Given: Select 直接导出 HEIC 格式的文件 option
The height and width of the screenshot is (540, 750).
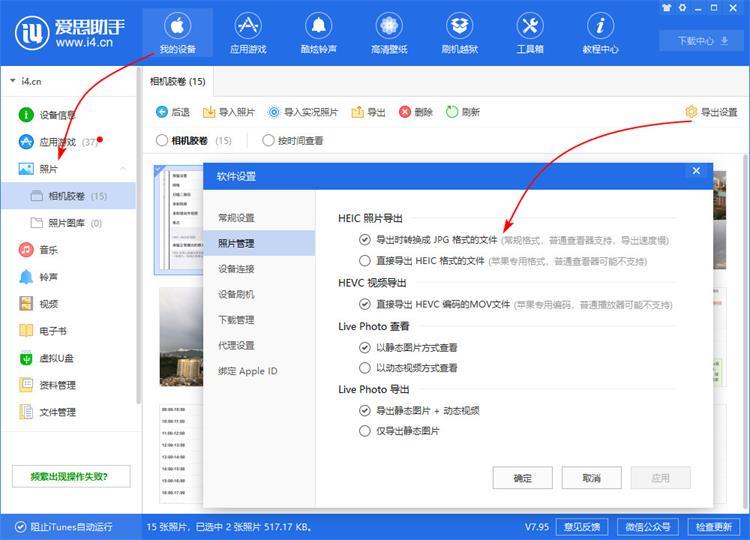Looking at the screenshot, I should click(364, 261).
